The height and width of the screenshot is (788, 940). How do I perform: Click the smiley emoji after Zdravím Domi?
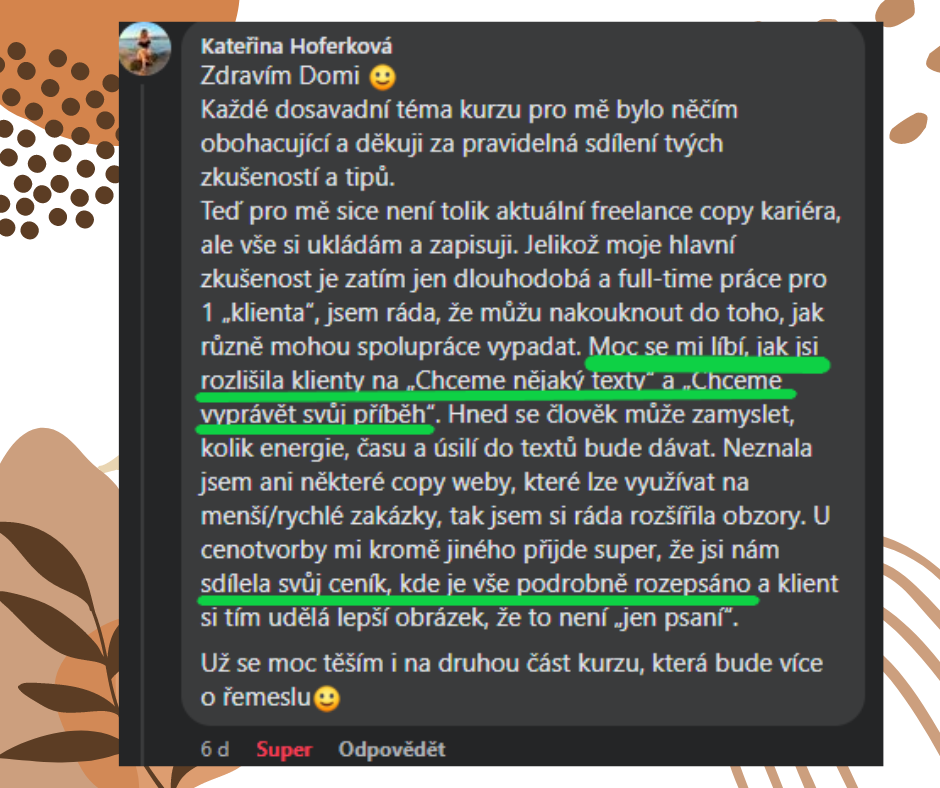point(382,77)
